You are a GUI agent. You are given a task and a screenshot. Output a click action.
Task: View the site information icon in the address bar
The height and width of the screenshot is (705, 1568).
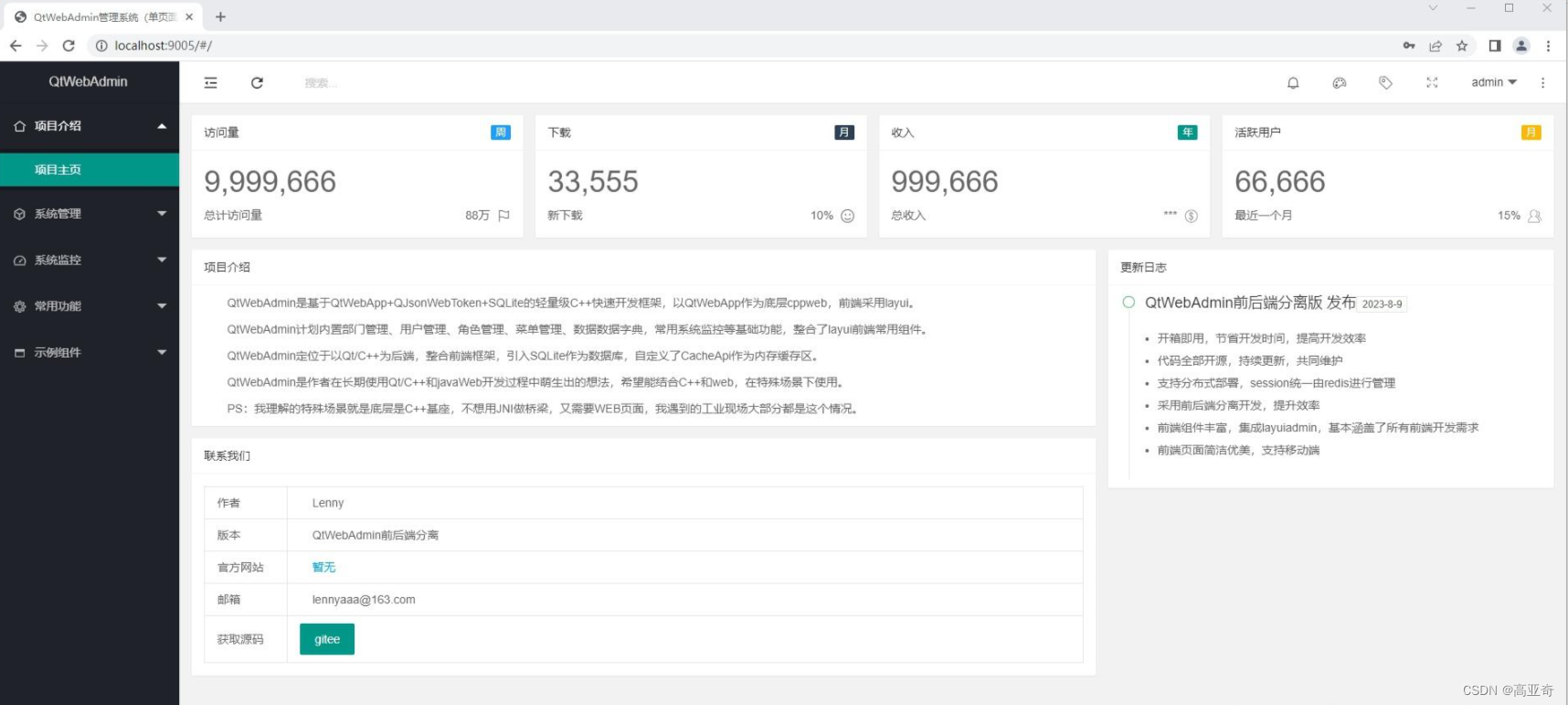(x=101, y=46)
